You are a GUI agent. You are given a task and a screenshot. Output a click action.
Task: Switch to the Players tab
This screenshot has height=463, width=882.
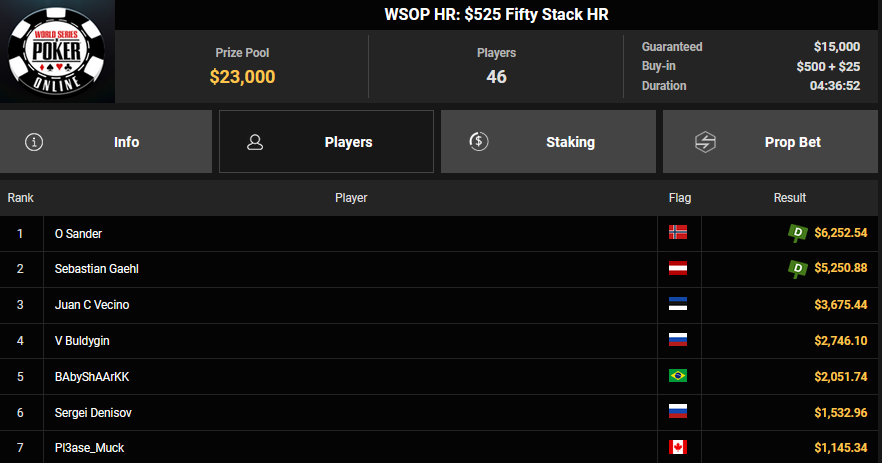tap(326, 142)
